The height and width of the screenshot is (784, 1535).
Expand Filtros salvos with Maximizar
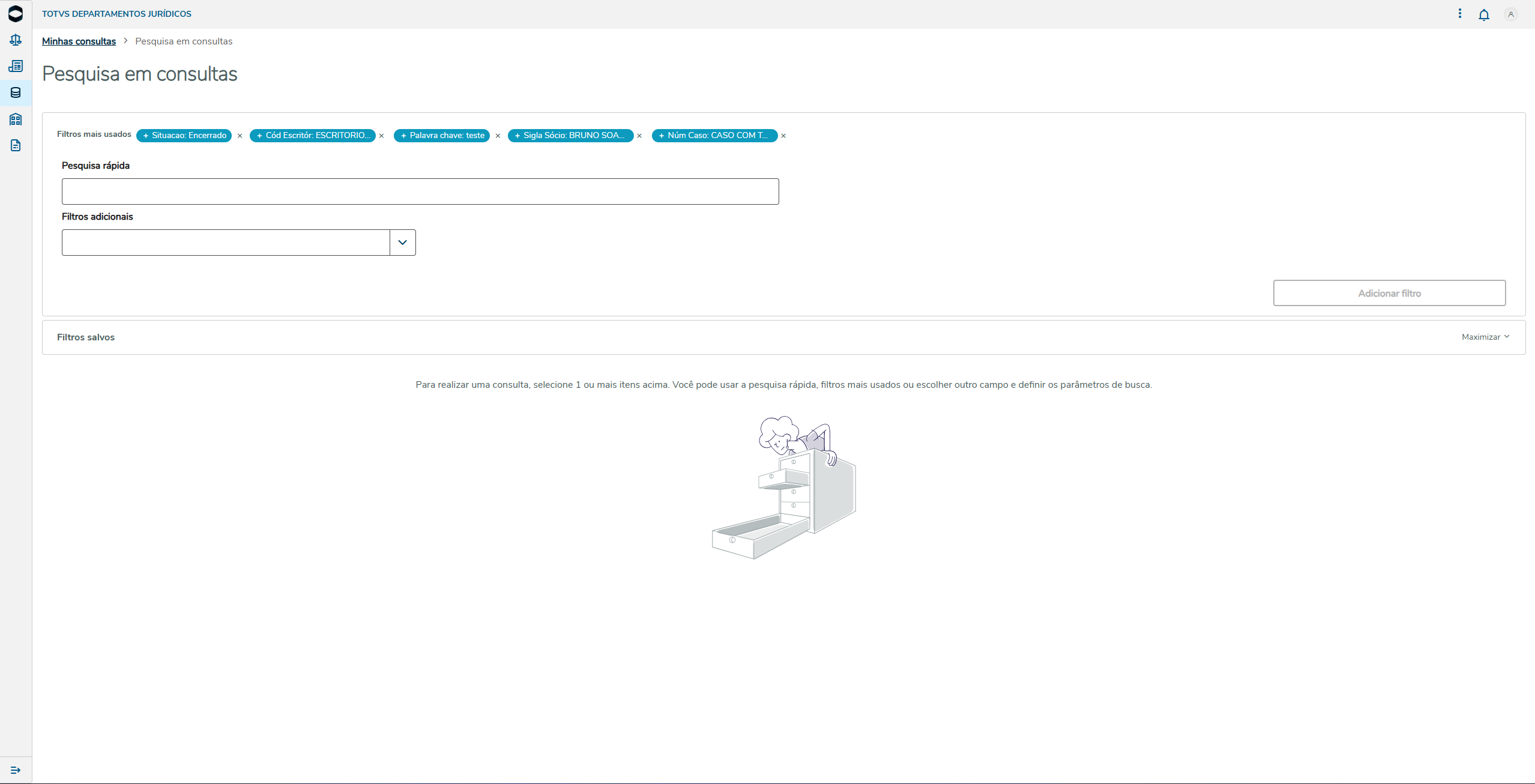point(1485,337)
